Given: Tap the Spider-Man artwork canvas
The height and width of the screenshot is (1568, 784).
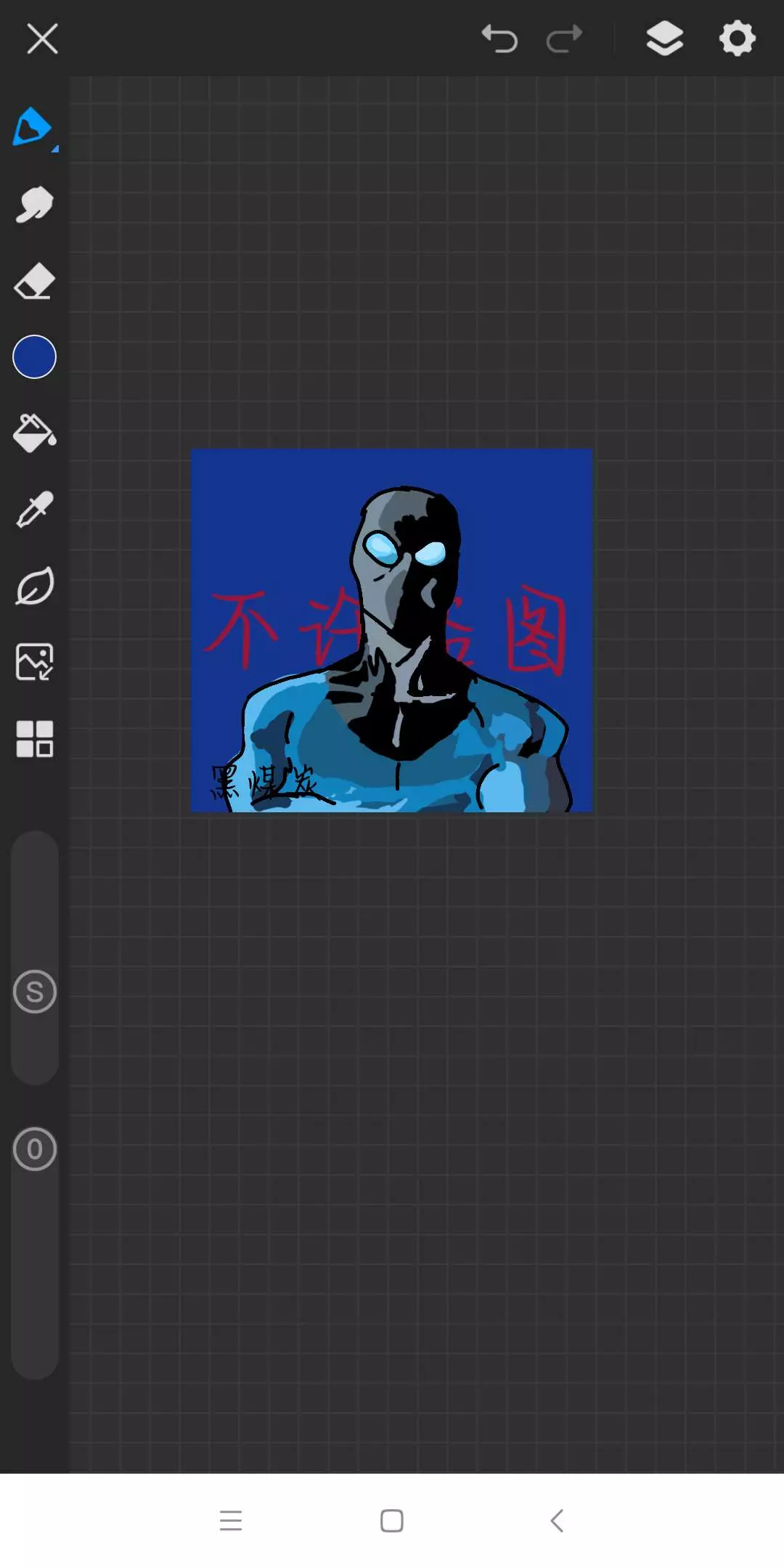Looking at the screenshot, I should (392, 630).
